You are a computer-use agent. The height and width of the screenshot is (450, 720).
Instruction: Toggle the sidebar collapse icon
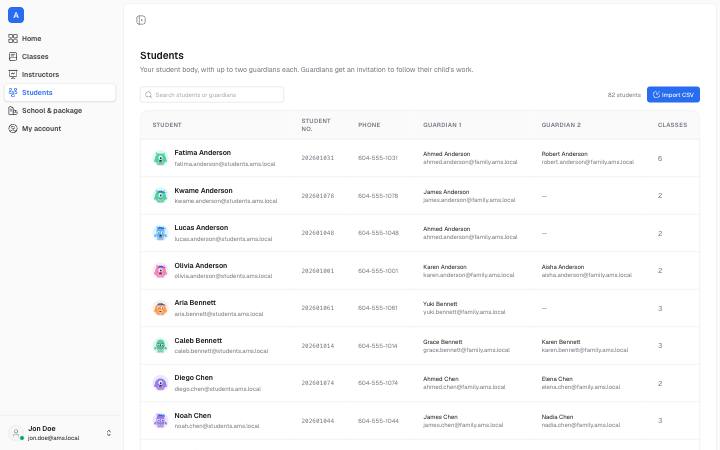tap(141, 20)
